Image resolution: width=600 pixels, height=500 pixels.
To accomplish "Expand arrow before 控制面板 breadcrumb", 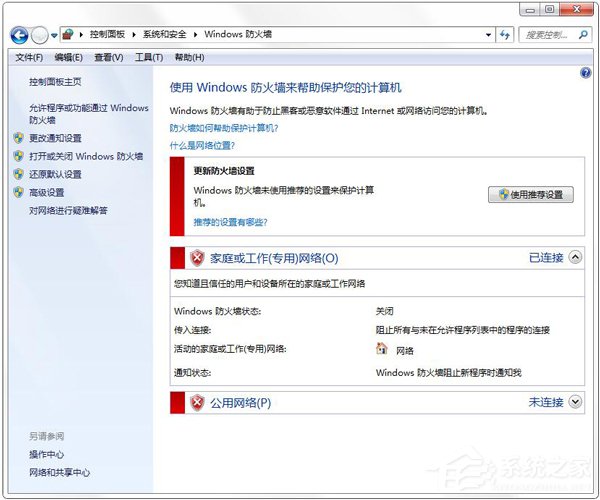I will click(81, 35).
